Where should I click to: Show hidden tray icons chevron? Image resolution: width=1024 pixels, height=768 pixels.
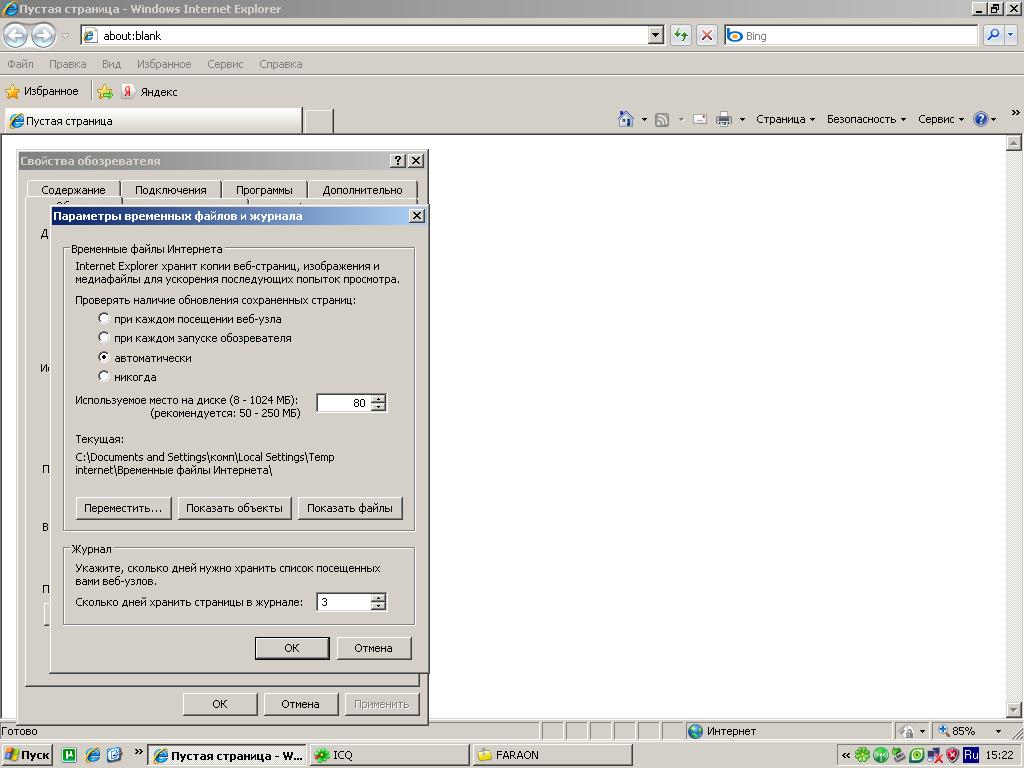(846, 756)
